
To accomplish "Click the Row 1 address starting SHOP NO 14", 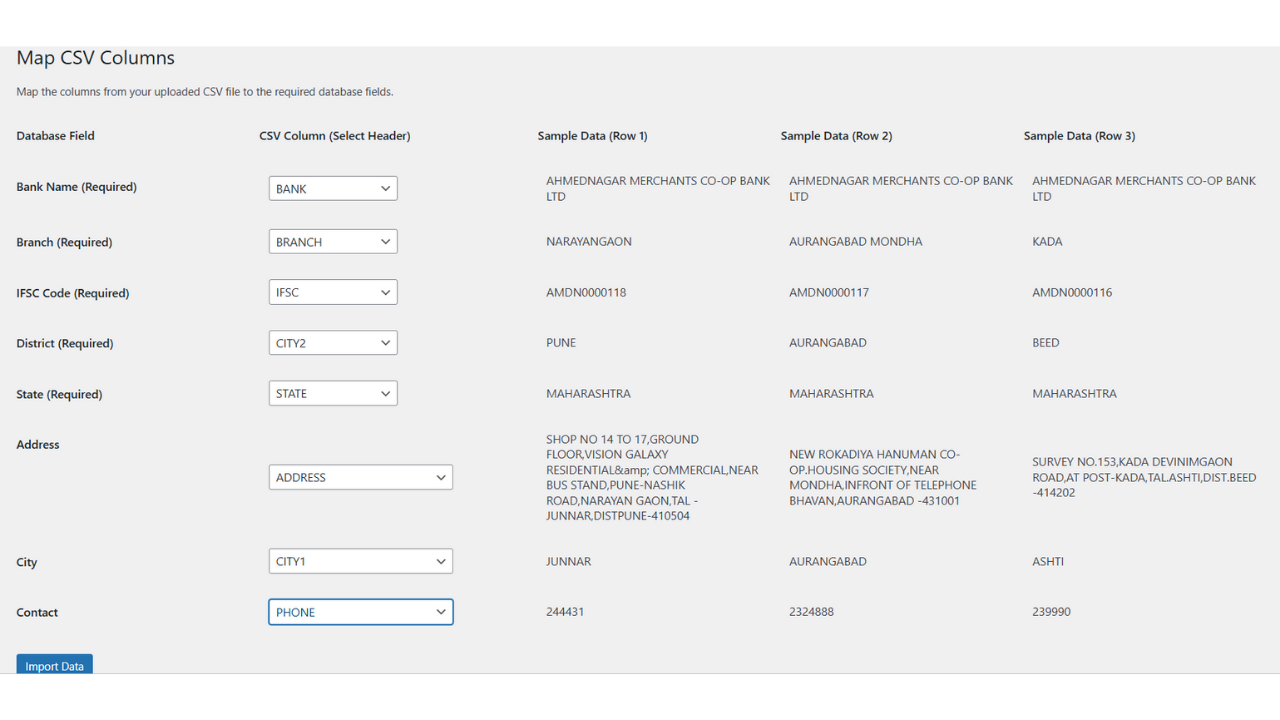I will click(x=652, y=478).
